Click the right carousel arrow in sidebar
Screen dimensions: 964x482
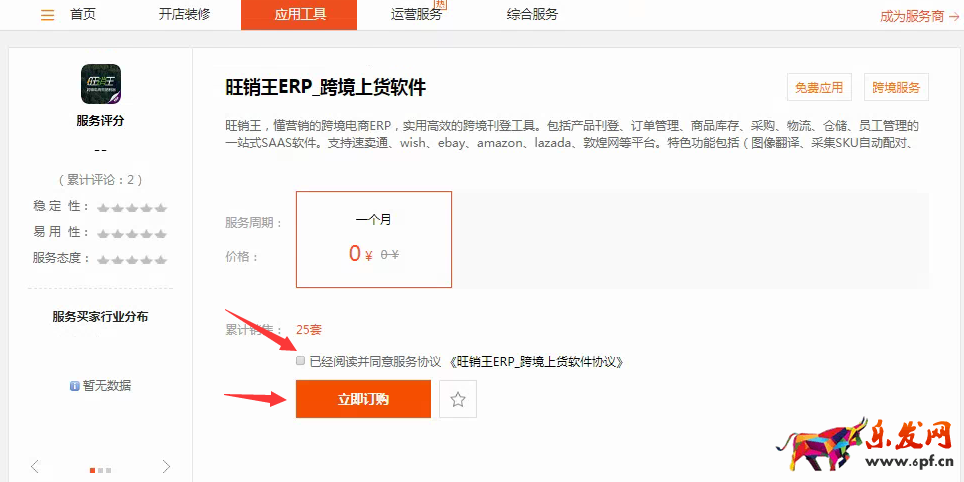point(166,466)
